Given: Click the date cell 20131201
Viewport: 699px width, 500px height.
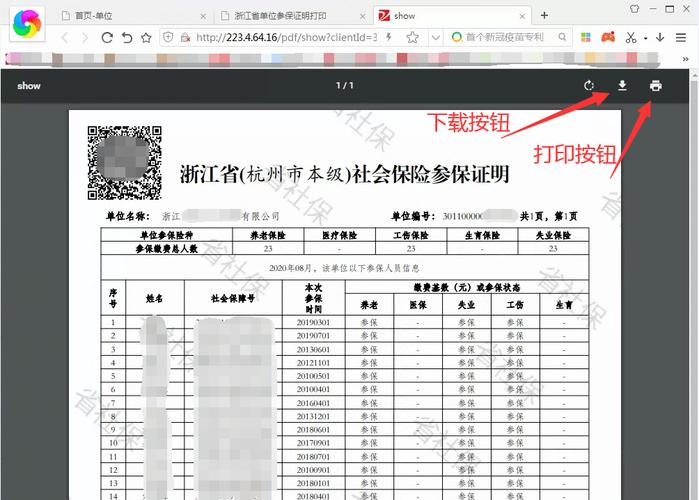Looking at the screenshot, I should click(313, 416).
